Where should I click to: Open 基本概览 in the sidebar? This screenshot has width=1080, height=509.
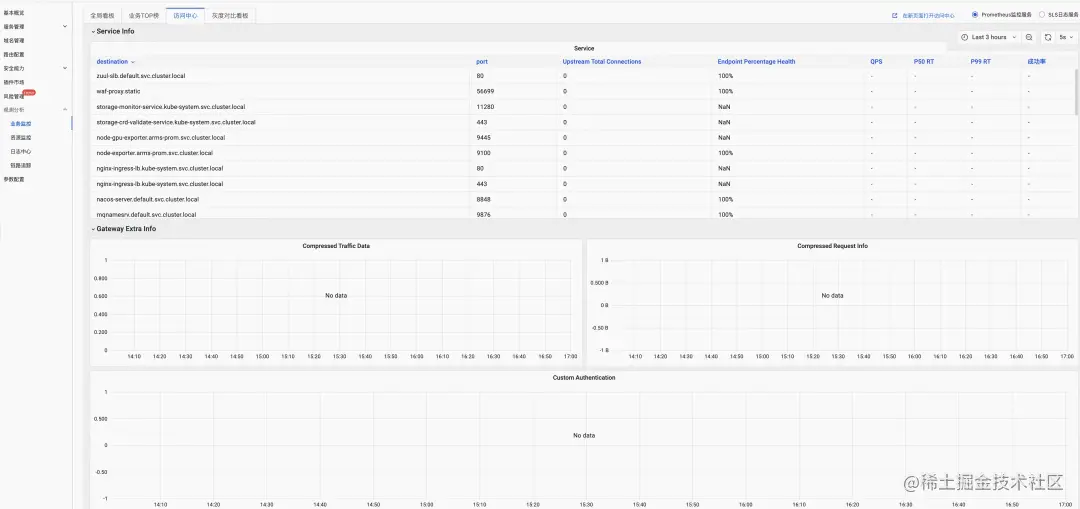14,12
